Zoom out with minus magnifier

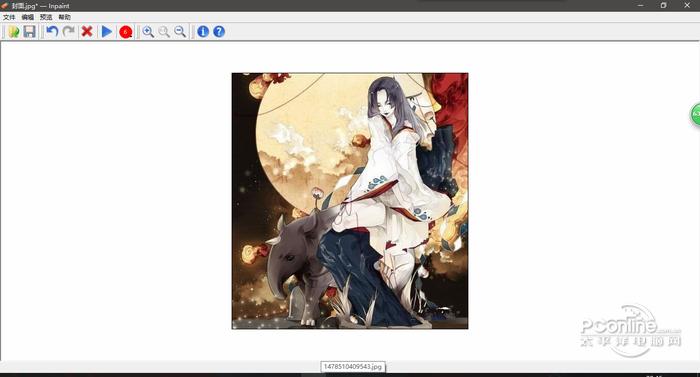coord(180,32)
